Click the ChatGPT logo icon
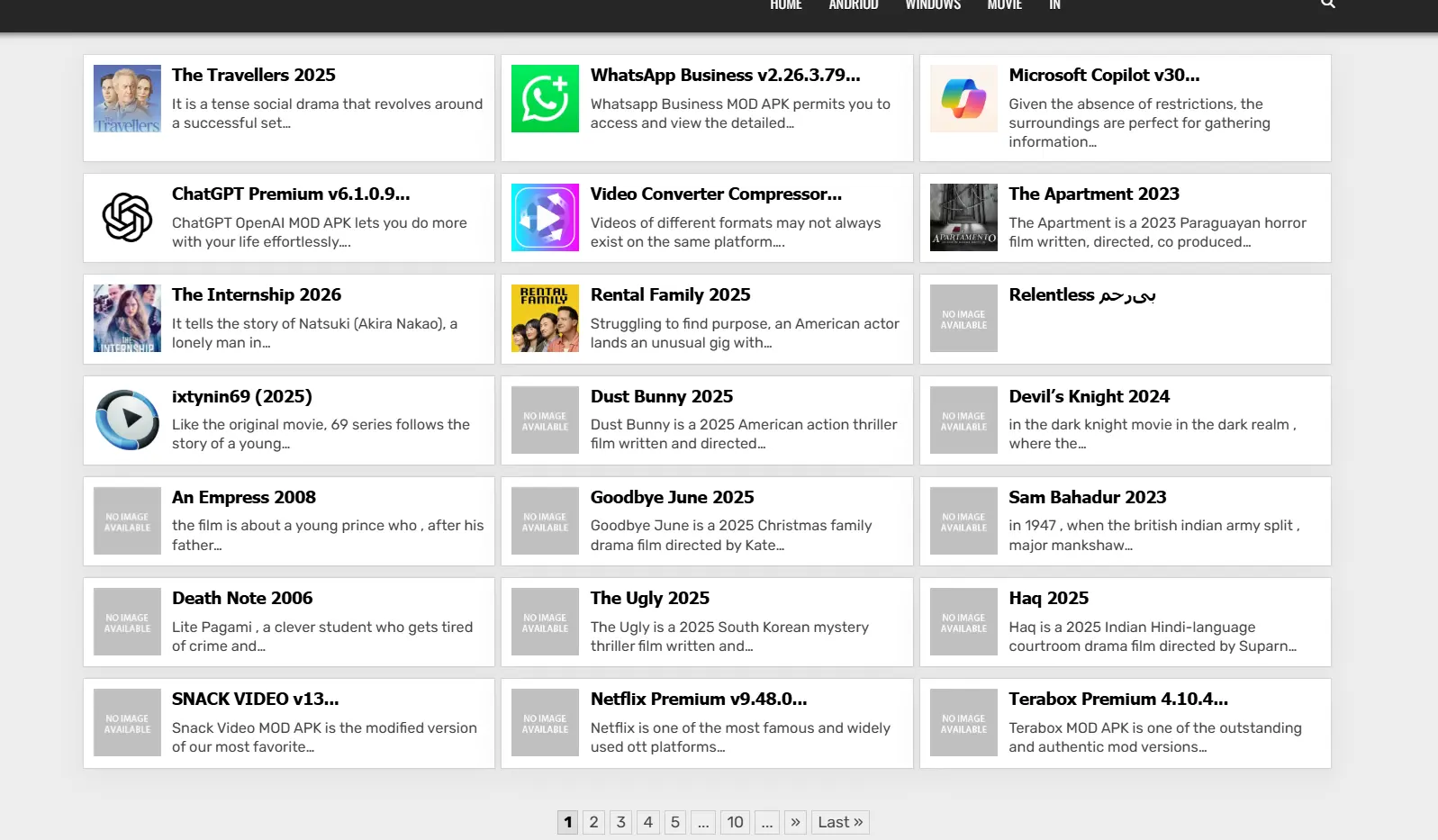Screen dimensions: 1438x840 tap(127, 217)
